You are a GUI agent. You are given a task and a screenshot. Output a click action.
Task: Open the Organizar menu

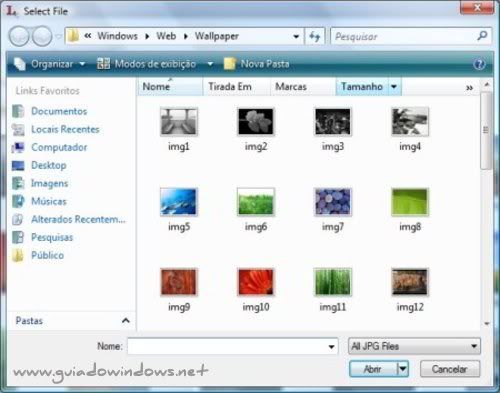pyautogui.click(x=50, y=64)
